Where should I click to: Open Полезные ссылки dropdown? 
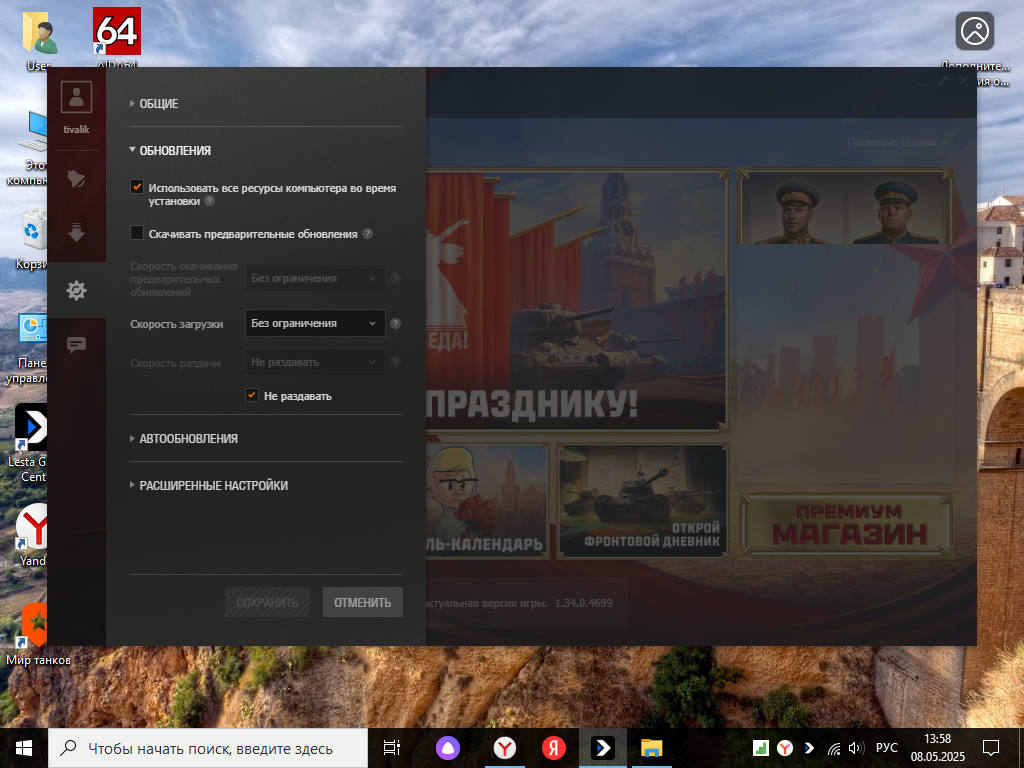897,142
